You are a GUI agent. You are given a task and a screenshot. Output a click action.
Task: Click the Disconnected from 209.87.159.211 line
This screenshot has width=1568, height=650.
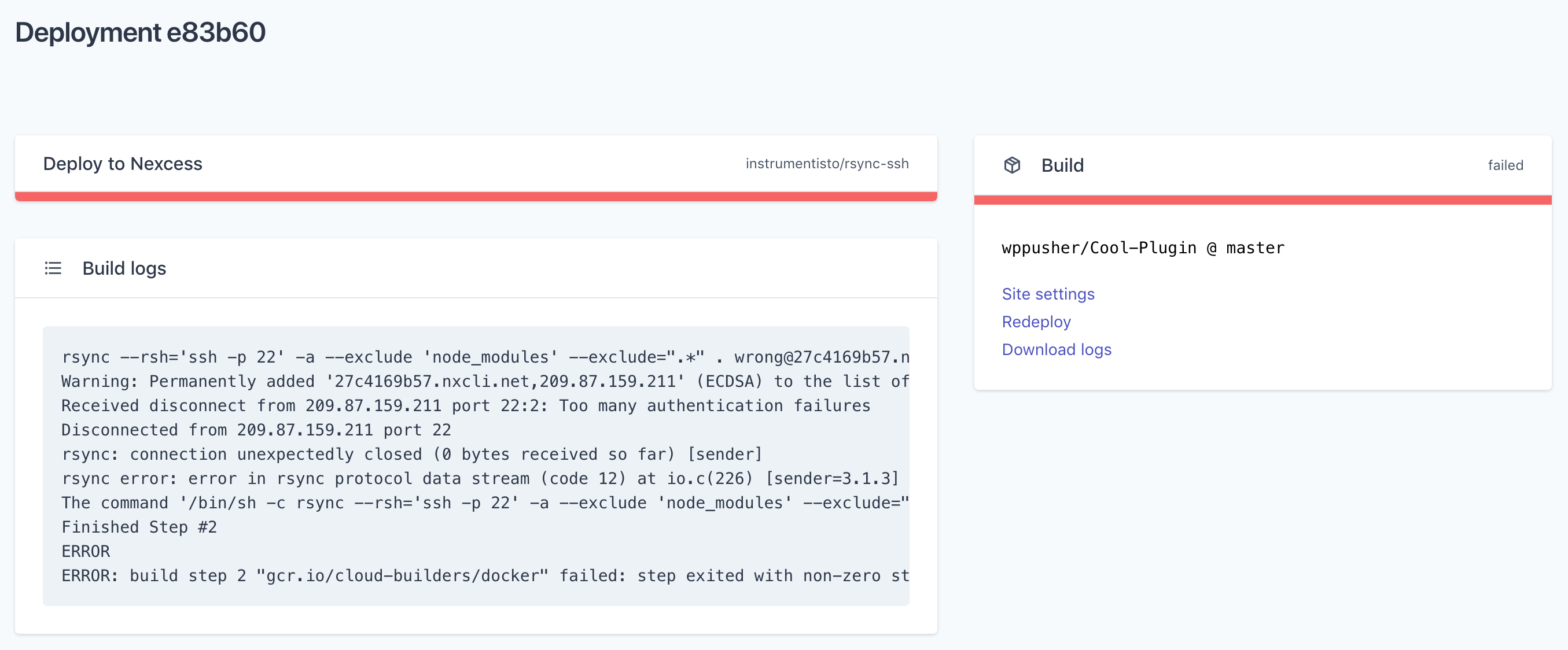(256, 430)
